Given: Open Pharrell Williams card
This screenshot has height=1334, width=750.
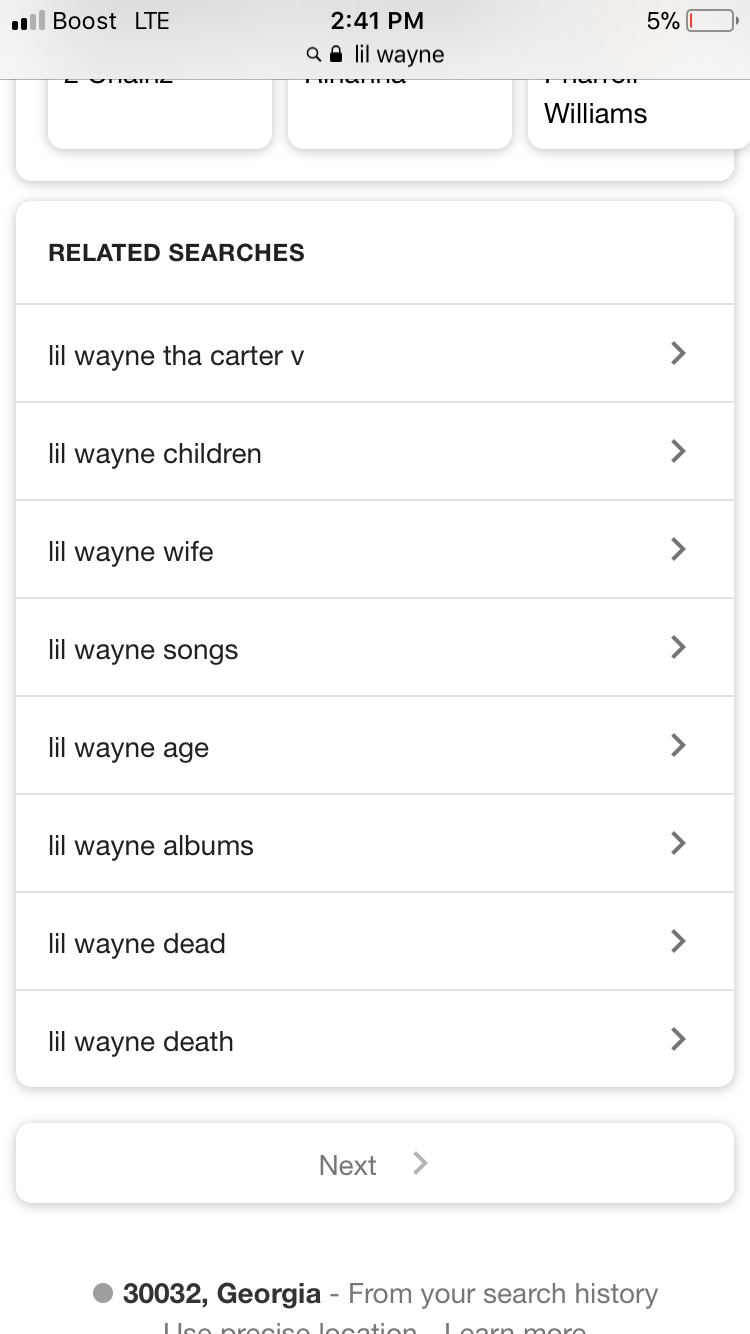Looking at the screenshot, I should 636,112.
